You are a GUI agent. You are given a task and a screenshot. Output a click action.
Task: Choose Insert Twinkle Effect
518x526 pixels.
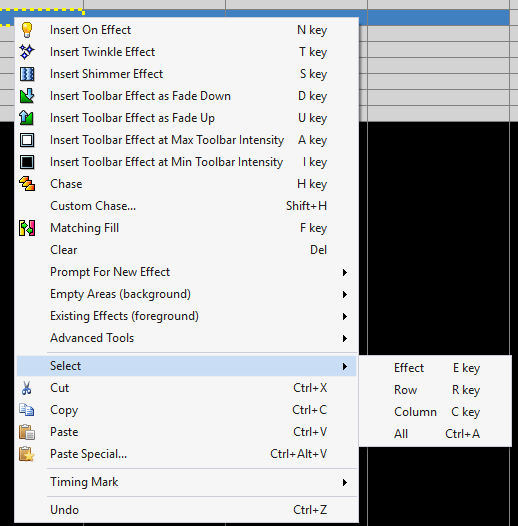186,52
